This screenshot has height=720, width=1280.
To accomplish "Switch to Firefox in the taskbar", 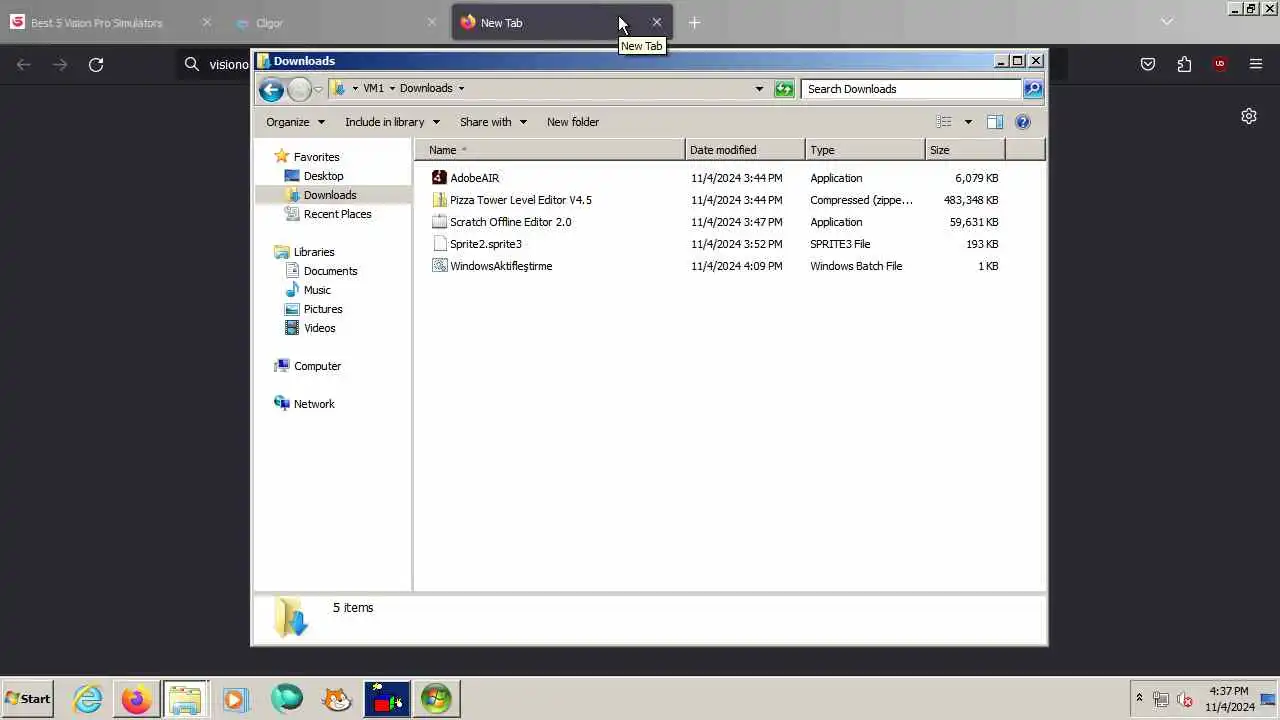I will coord(136,699).
